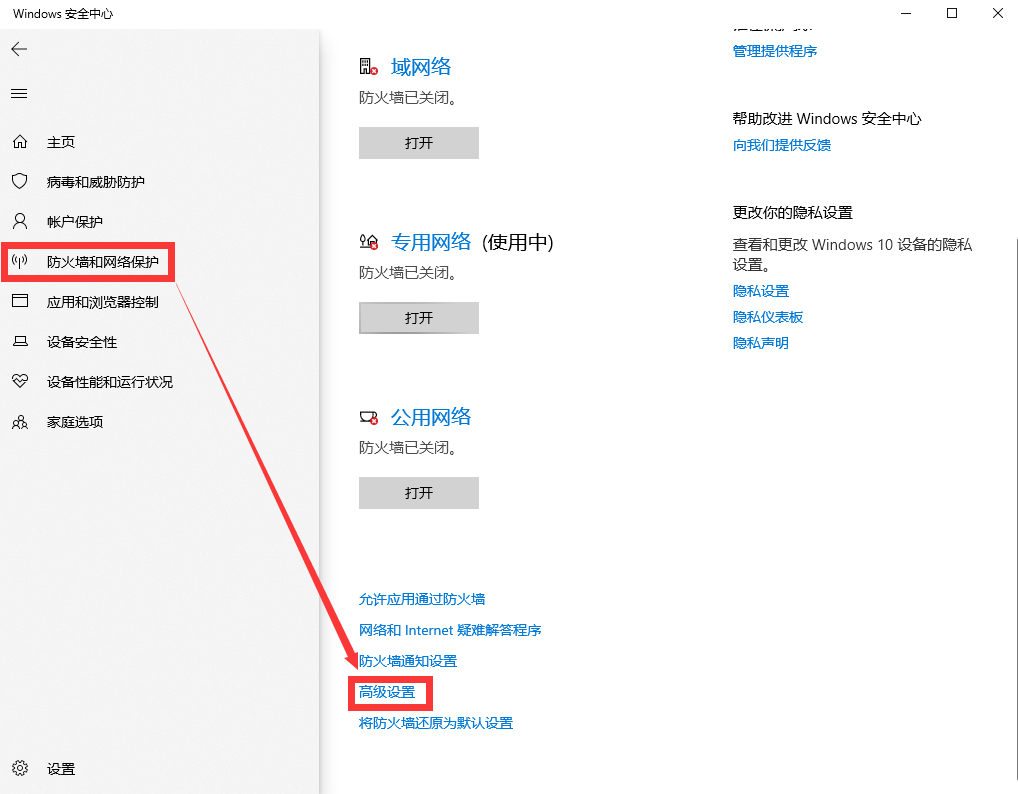
Task: Click the public network bench icon
Action: [368, 417]
